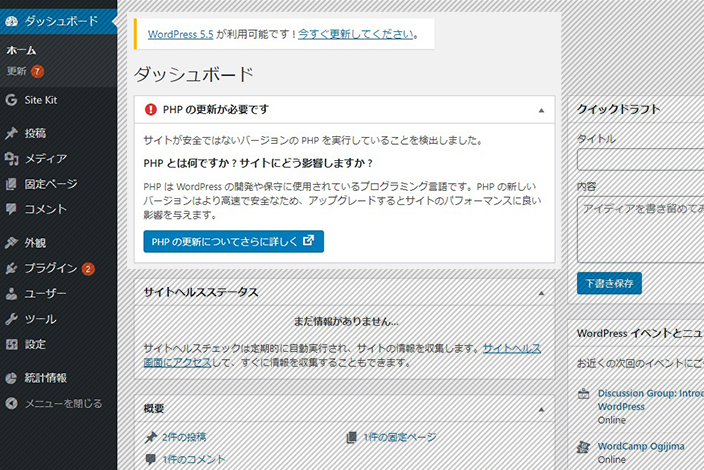Screen dimensions: 704x470
Task: Click the ユーザー person icon
Action: (11, 294)
